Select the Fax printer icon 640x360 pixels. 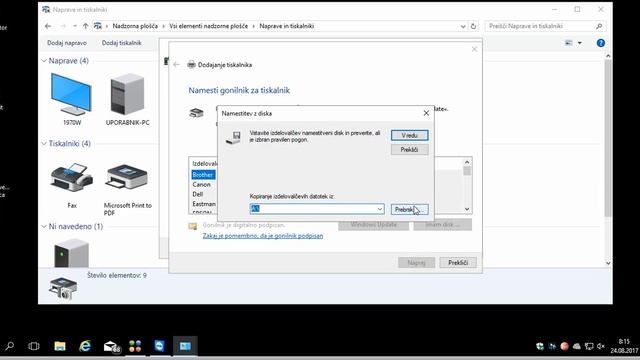[x=72, y=185]
